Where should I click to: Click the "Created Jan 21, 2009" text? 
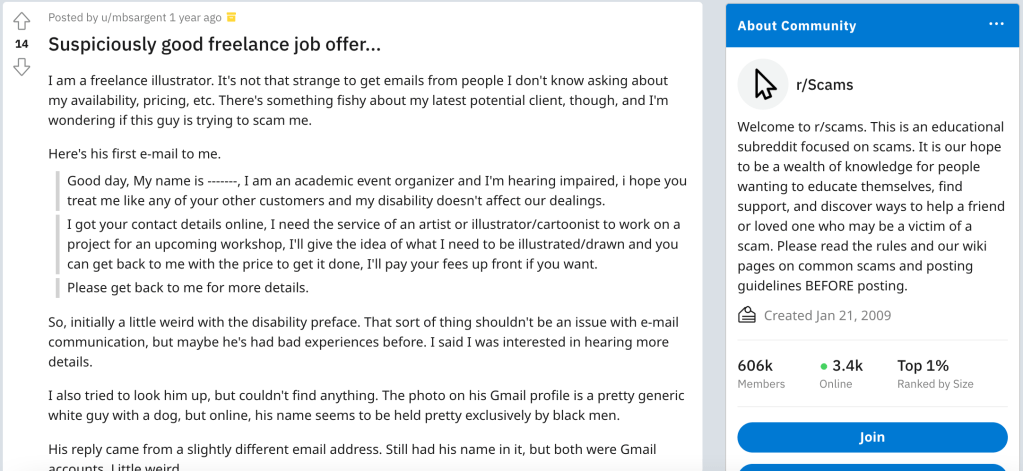coord(827,316)
